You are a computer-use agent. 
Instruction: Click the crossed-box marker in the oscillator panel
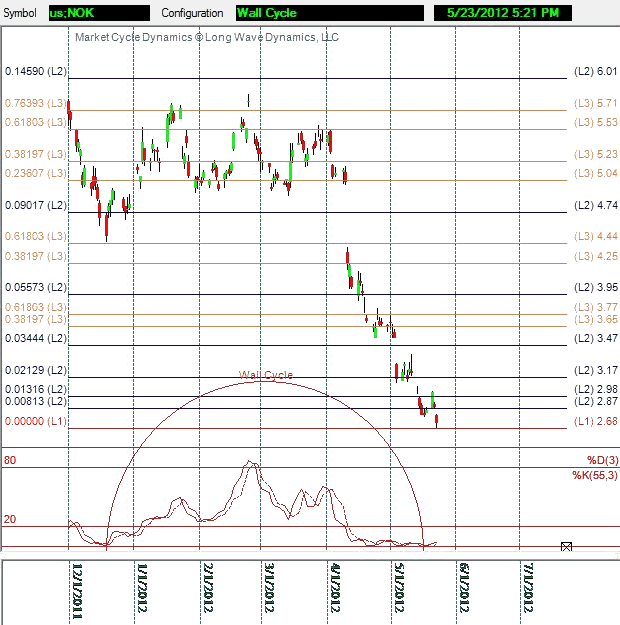(x=567, y=546)
